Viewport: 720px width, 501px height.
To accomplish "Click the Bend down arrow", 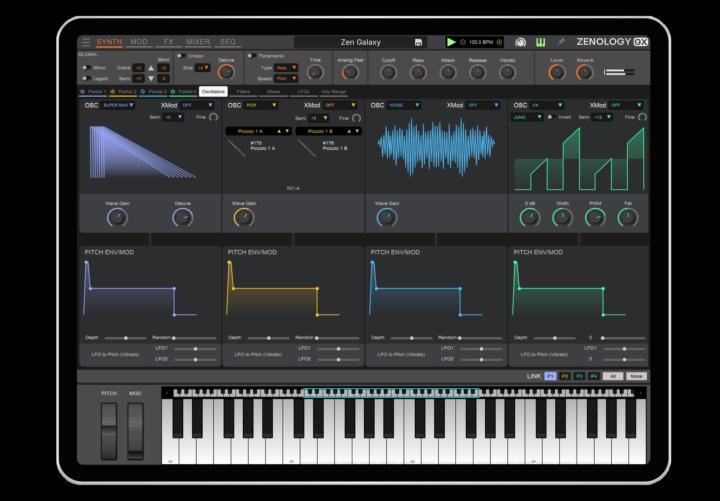I will (151, 79).
